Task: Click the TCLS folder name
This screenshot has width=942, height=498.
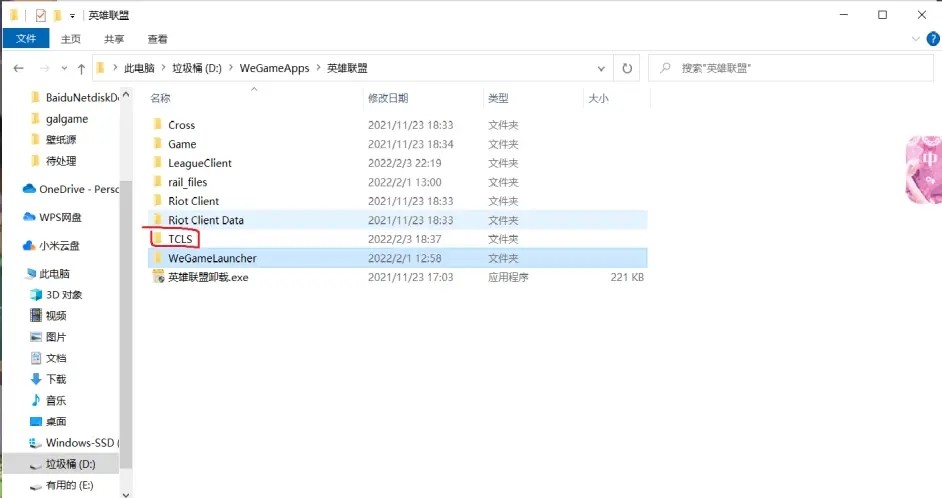Action: (180, 239)
